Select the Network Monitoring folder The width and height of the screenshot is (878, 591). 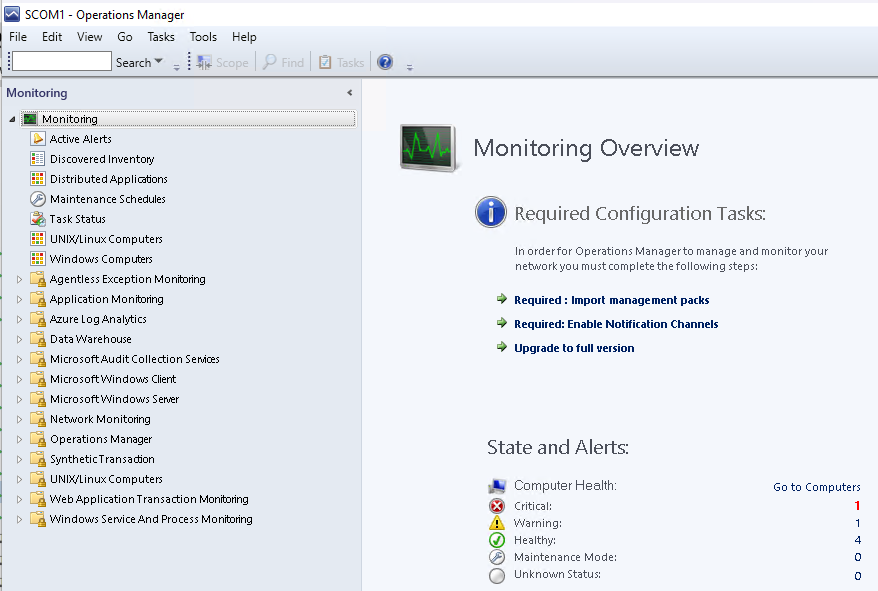pos(100,419)
